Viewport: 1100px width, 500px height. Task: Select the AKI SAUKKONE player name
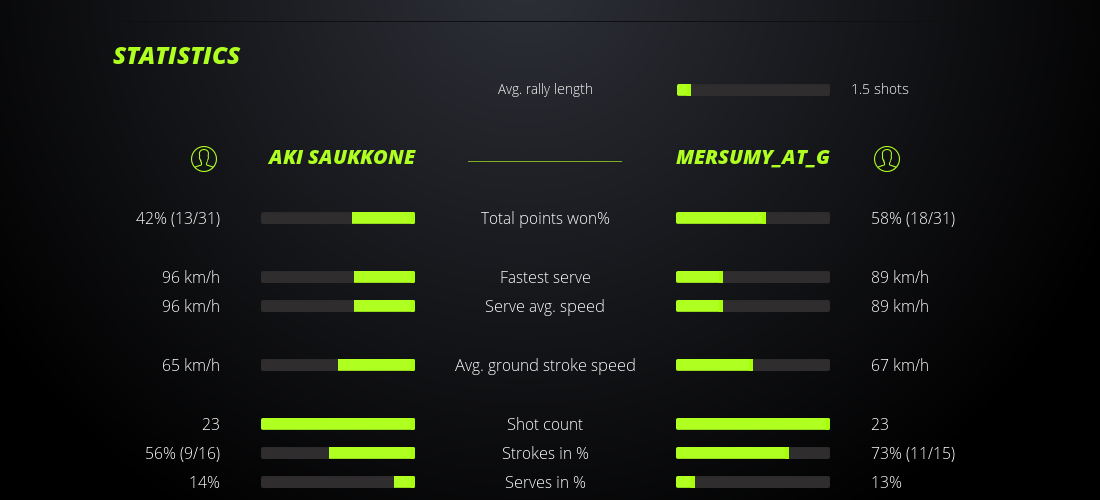click(x=342, y=158)
